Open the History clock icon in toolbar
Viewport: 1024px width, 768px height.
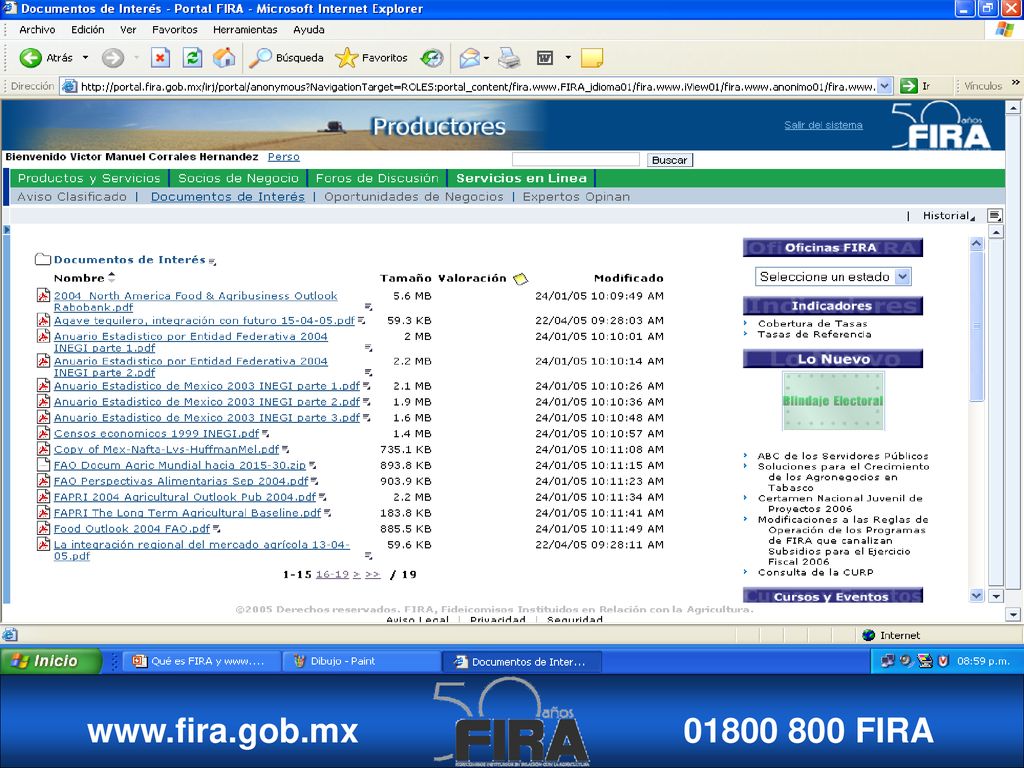tap(432, 58)
